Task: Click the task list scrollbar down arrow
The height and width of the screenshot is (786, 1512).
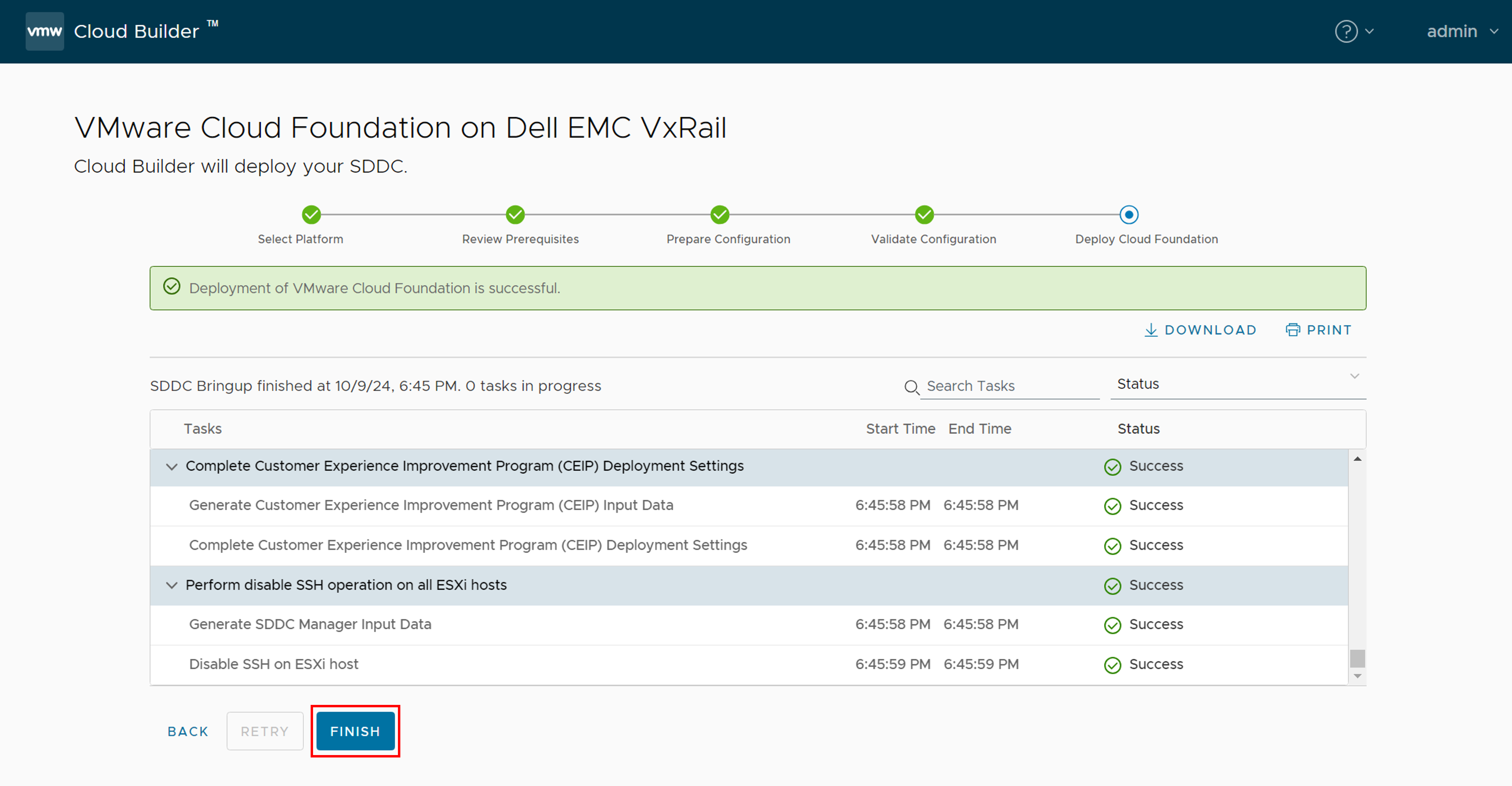Action: tap(1357, 676)
